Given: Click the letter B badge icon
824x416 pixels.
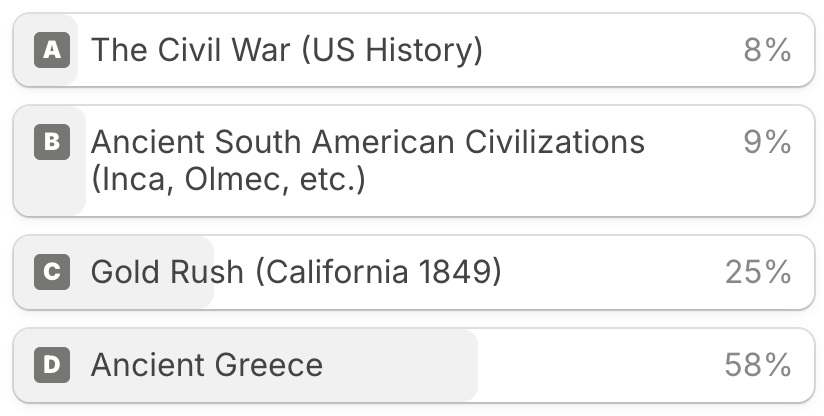Looking at the screenshot, I should pyautogui.click(x=52, y=143).
